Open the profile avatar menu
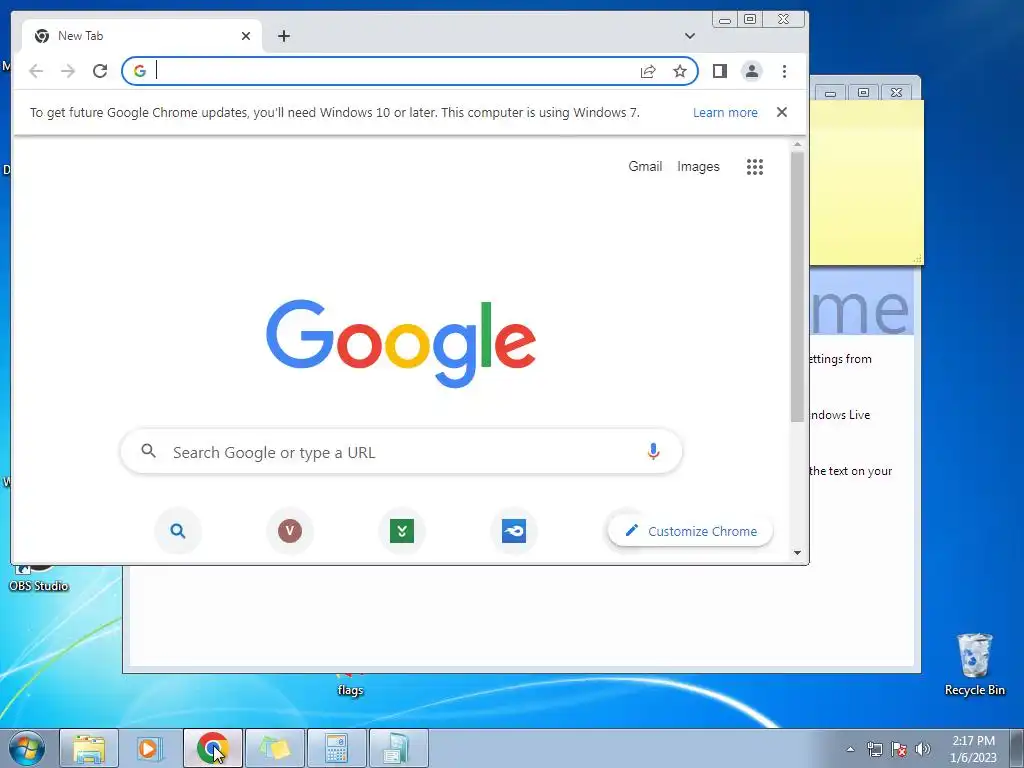 (x=752, y=71)
